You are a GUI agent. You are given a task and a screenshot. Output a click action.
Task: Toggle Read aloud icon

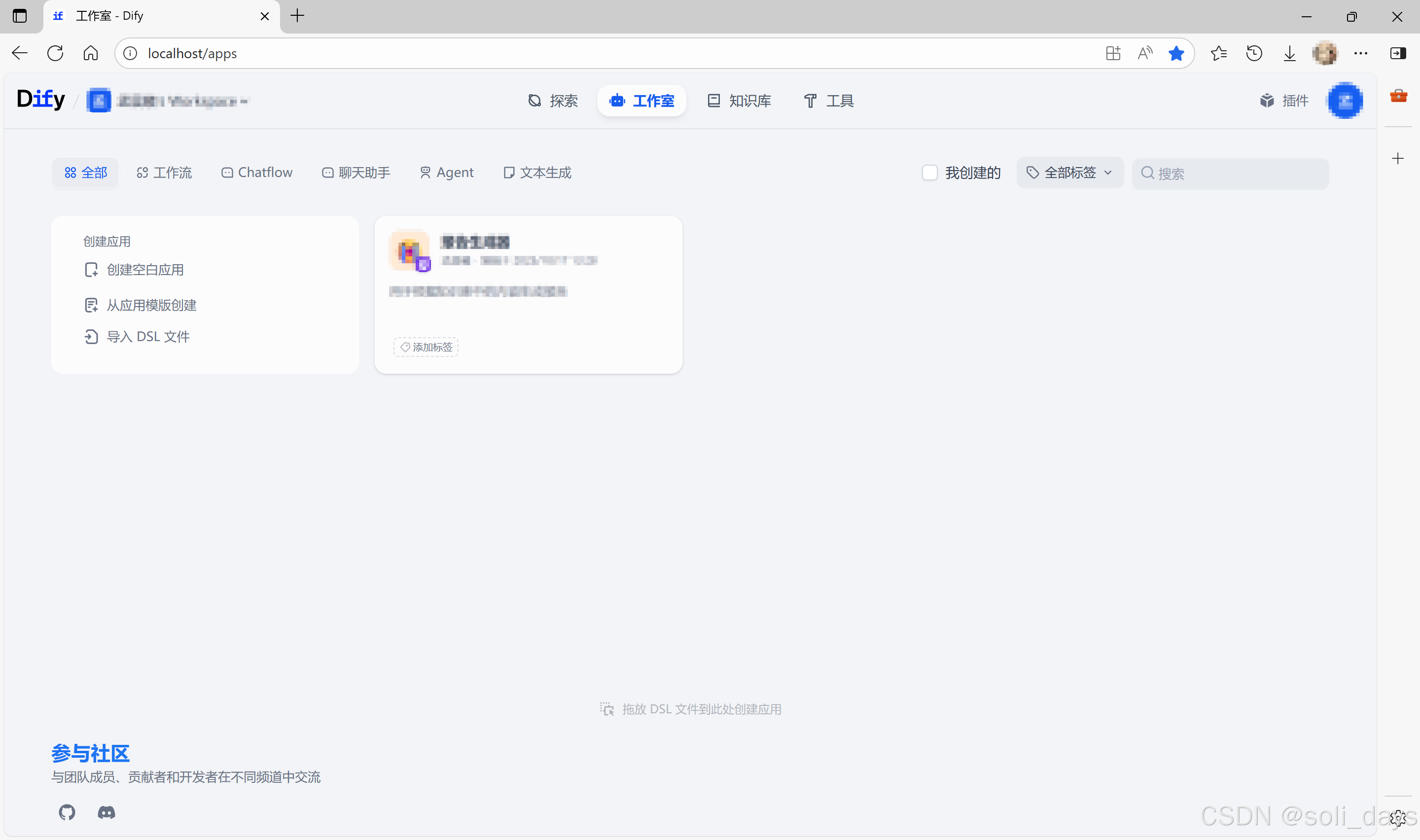click(x=1144, y=53)
